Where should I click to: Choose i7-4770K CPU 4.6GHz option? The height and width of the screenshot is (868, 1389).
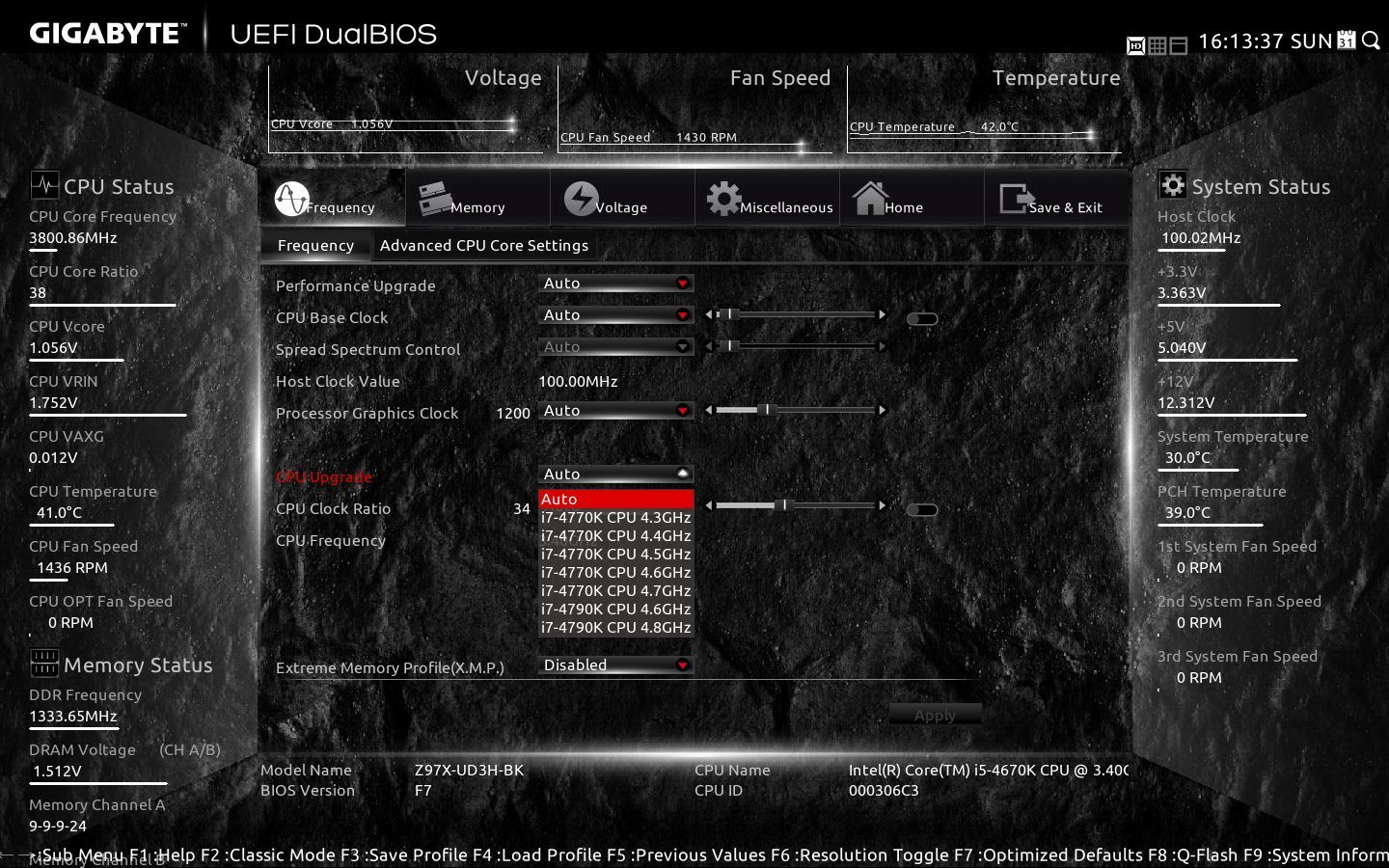pos(615,572)
